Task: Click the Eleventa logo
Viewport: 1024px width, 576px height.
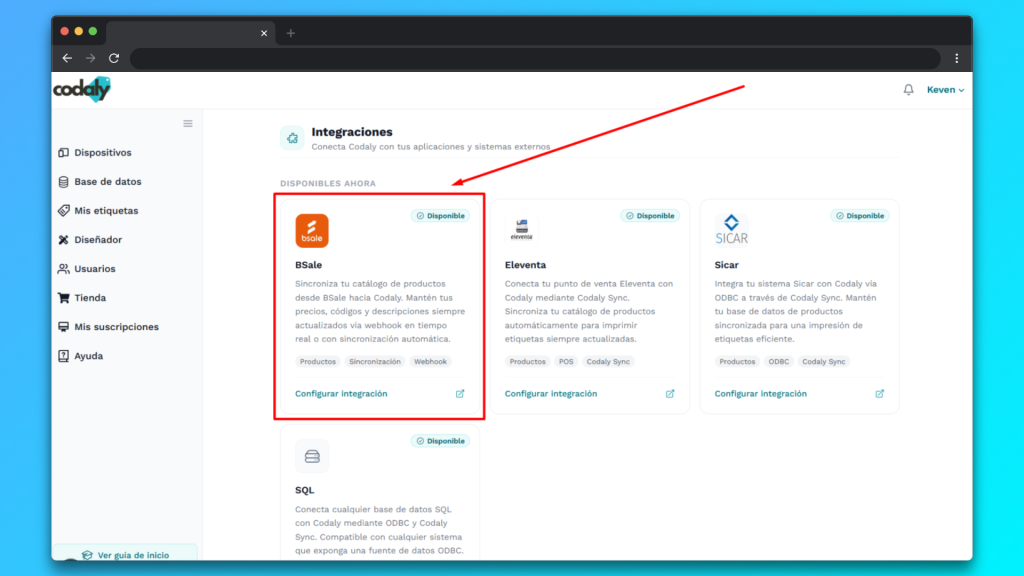Action: click(521, 230)
